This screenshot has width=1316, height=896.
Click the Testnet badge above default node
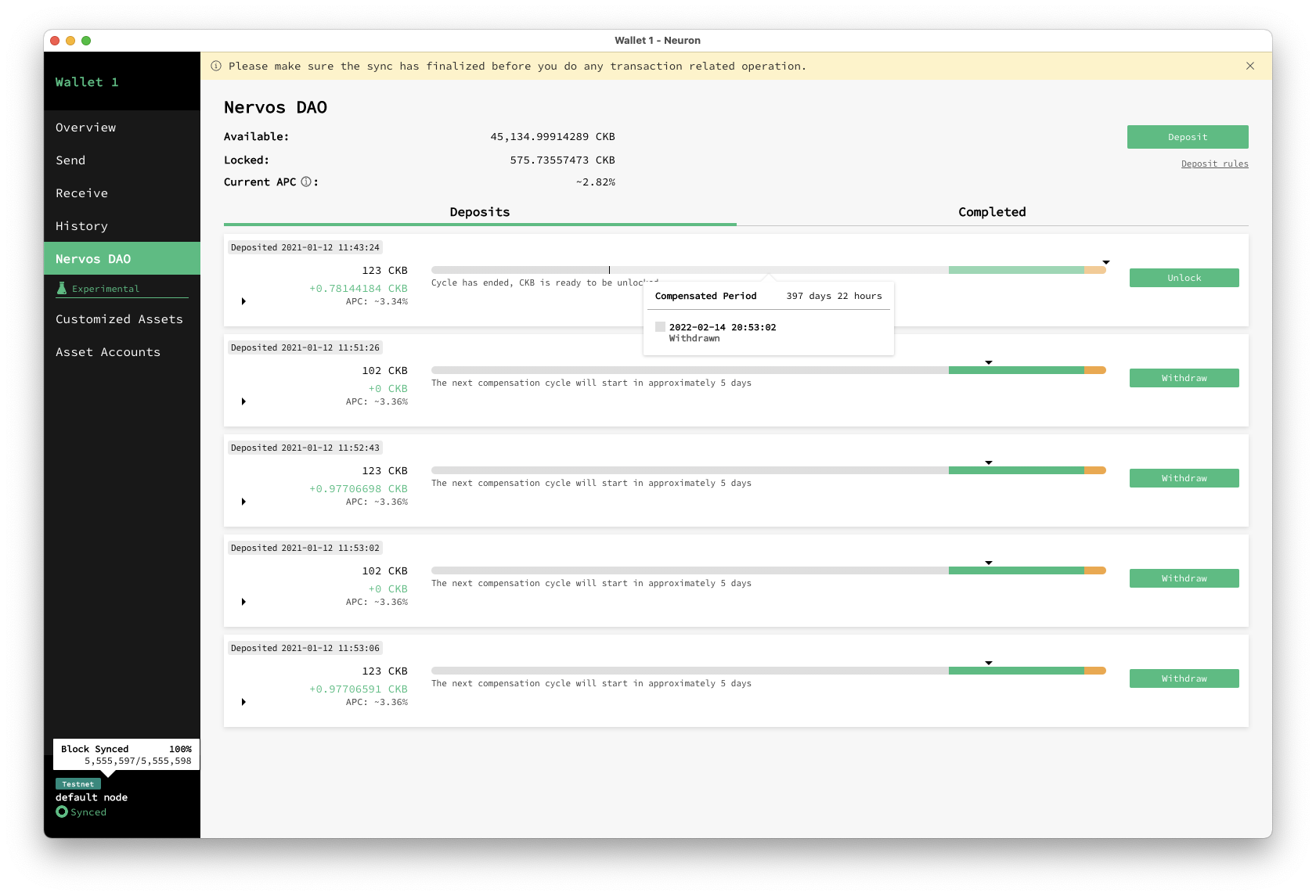78,783
